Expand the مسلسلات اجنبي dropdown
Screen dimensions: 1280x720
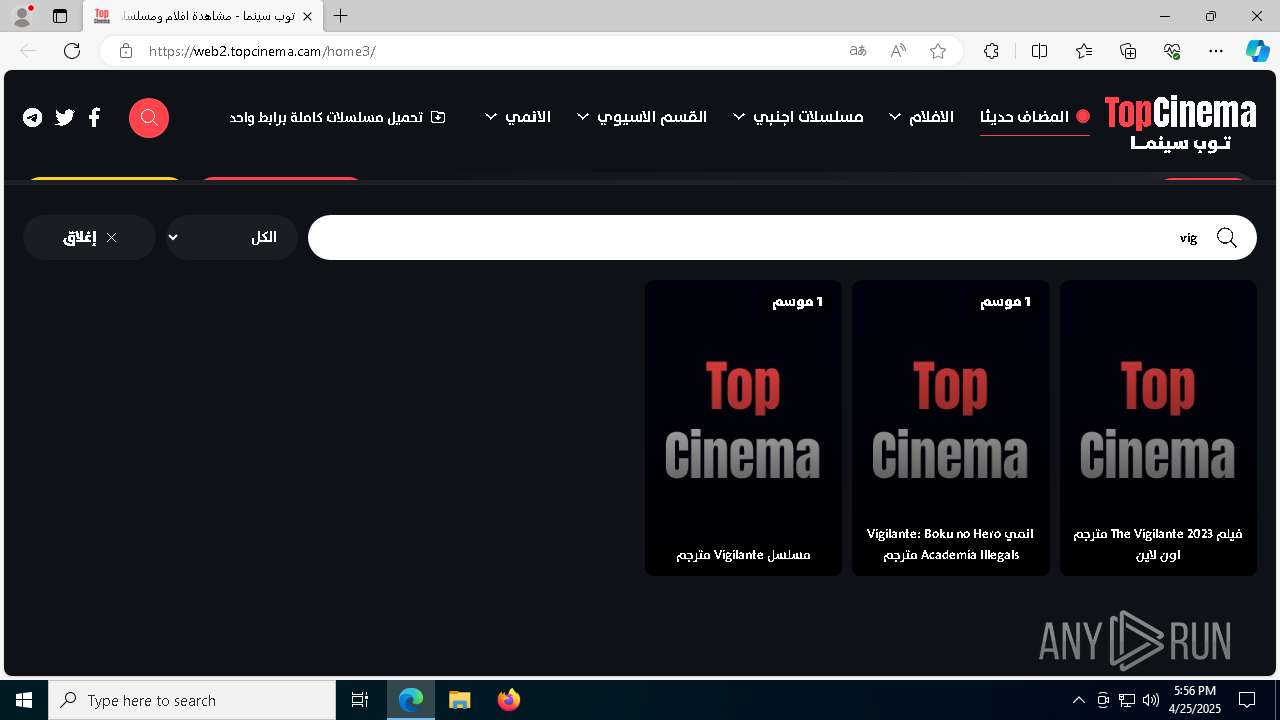[798, 117]
